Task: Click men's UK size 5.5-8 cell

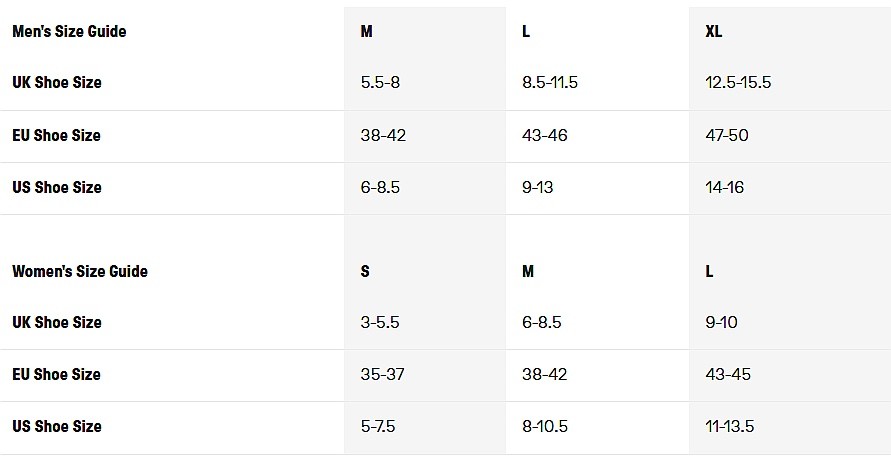Action: pyautogui.click(x=380, y=83)
